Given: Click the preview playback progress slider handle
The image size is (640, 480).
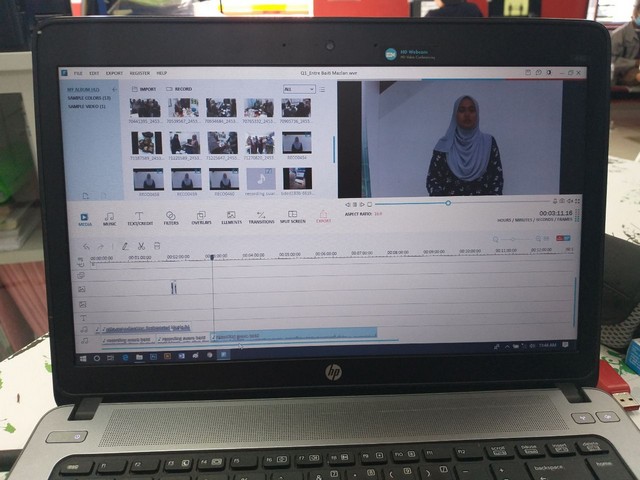Looking at the screenshot, I should [447, 203].
